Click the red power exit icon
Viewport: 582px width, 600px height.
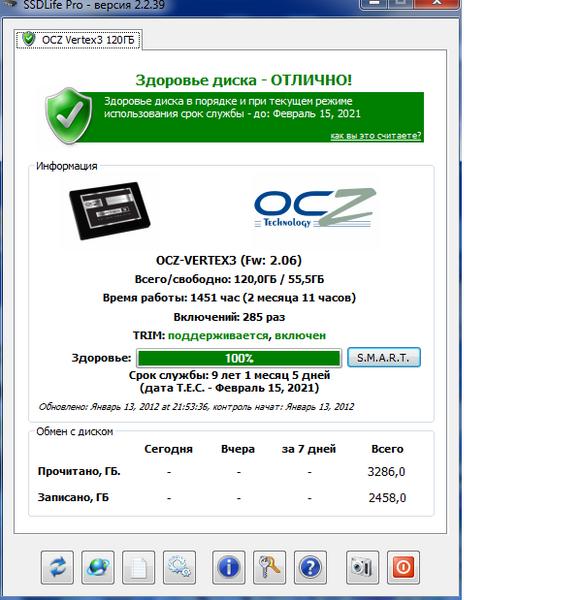coord(403,567)
